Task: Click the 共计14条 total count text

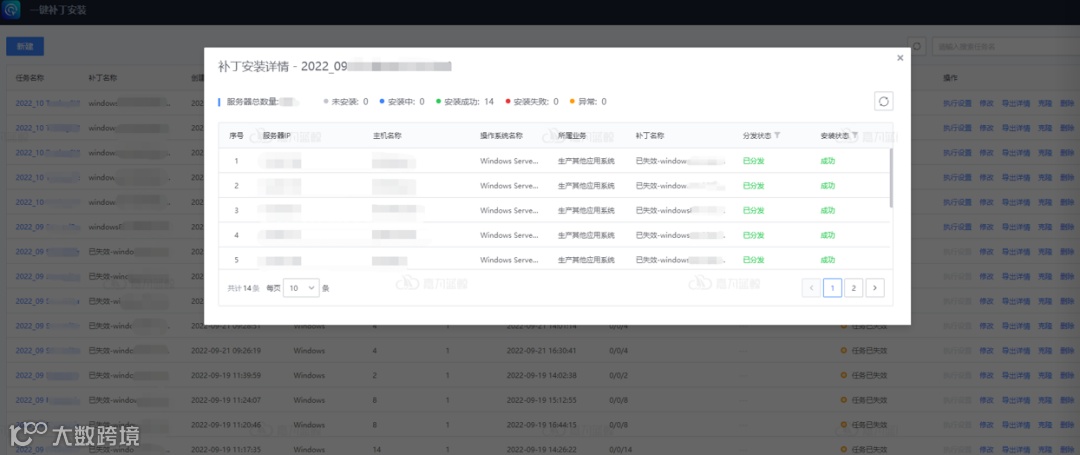Action: [243, 288]
